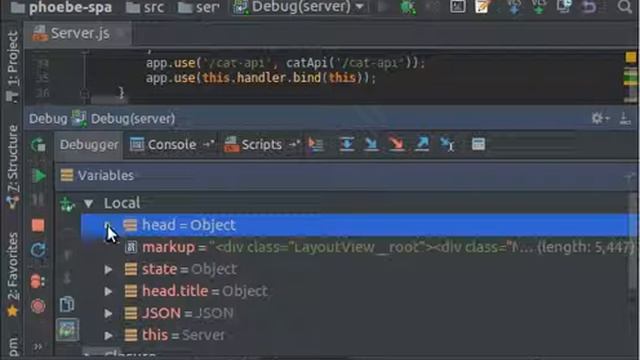Click the code folding marker beside closing brace
The image size is (640, 360).
84,93
